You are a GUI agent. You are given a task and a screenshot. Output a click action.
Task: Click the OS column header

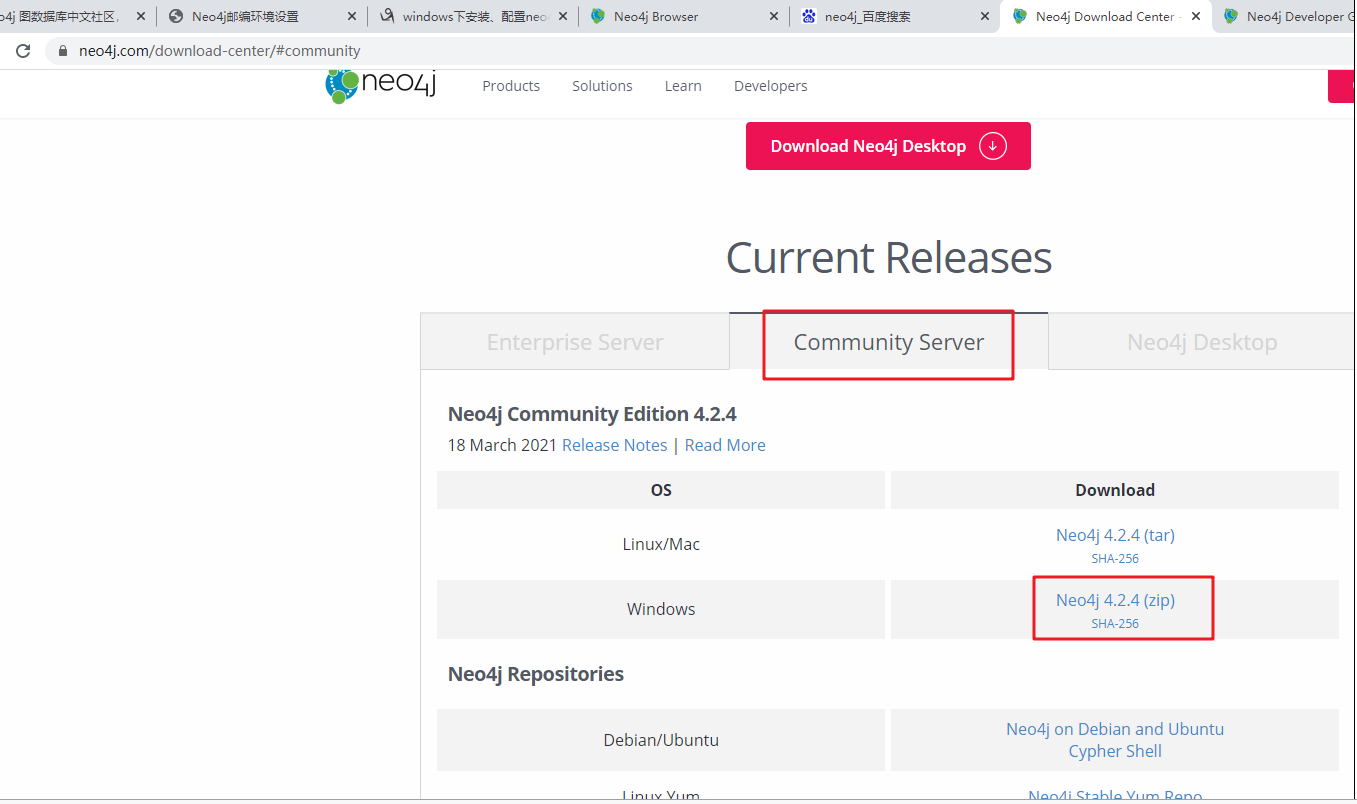point(661,490)
